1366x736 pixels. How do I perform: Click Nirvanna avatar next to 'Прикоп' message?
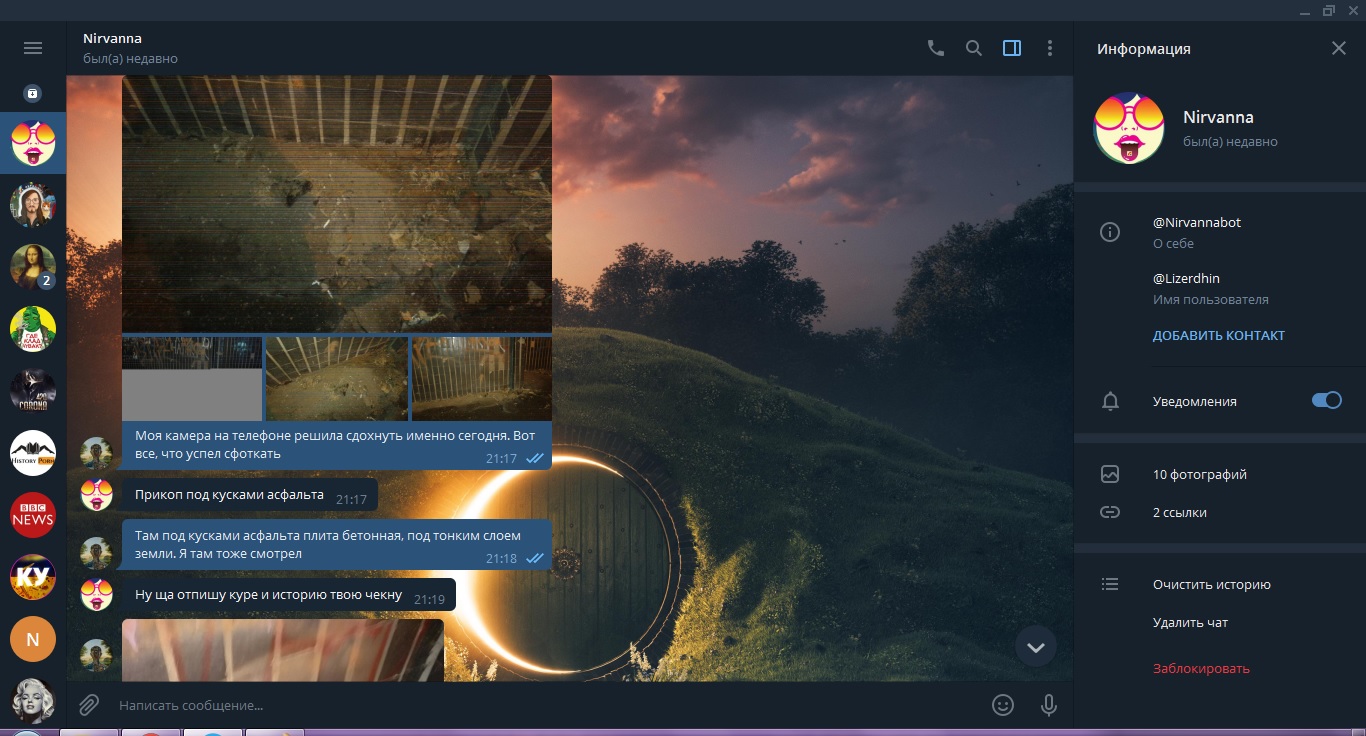click(x=96, y=493)
